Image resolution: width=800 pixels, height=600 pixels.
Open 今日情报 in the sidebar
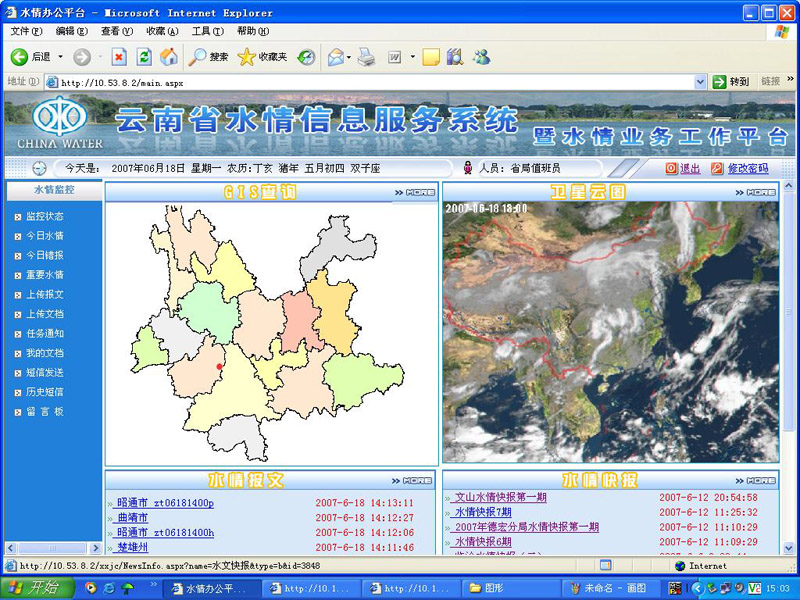45,255
